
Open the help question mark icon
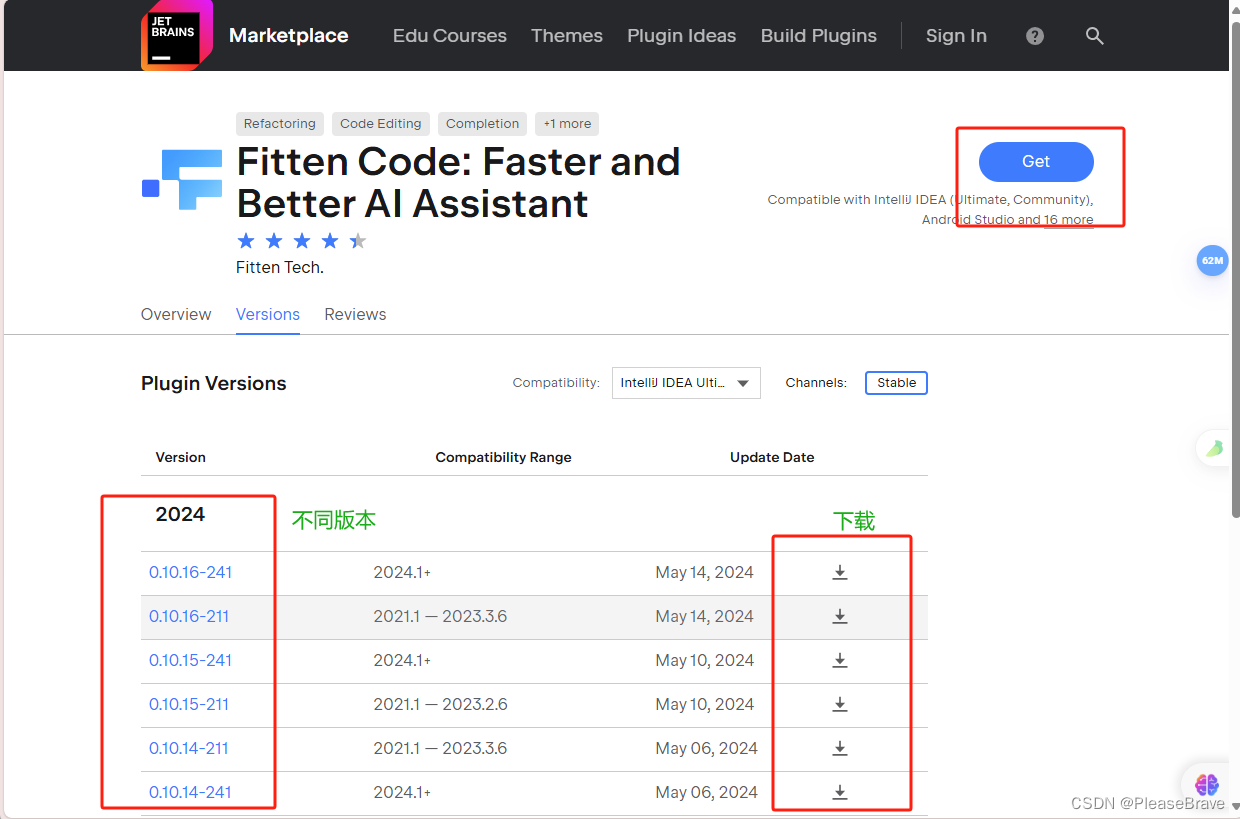click(x=1035, y=36)
